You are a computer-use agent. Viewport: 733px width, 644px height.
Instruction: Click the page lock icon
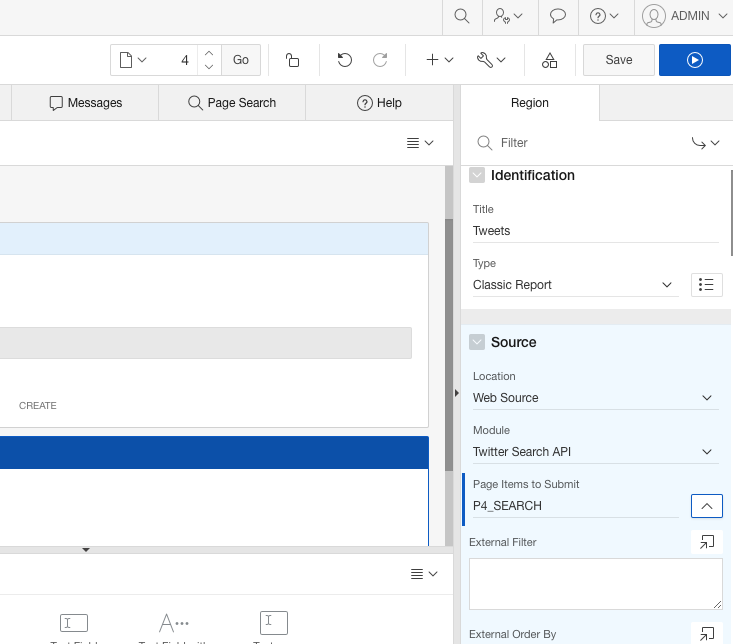click(x=293, y=60)
